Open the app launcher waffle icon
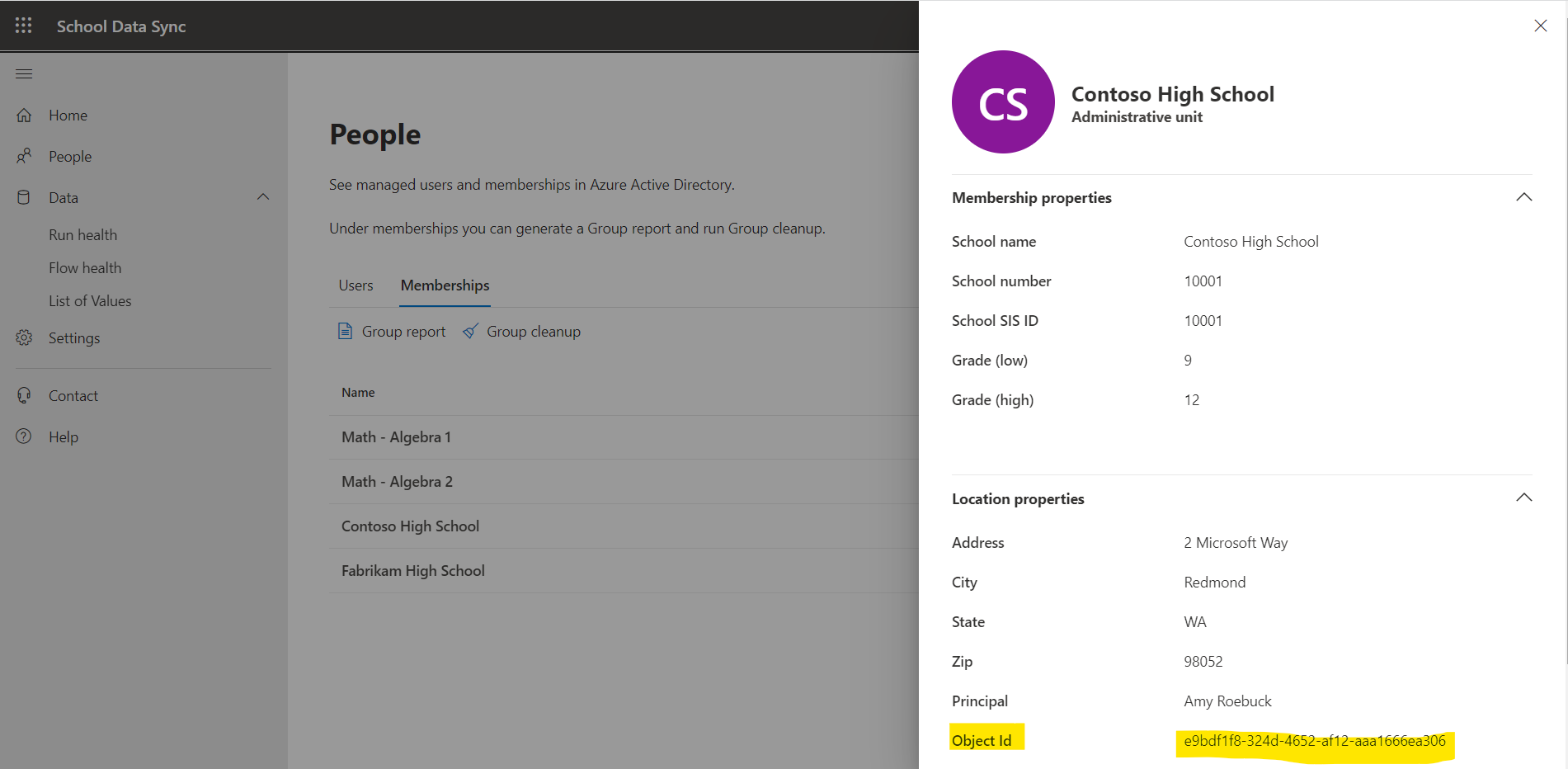The width and height of the screenshot is (1568, 769). click(x=24, y=26)
